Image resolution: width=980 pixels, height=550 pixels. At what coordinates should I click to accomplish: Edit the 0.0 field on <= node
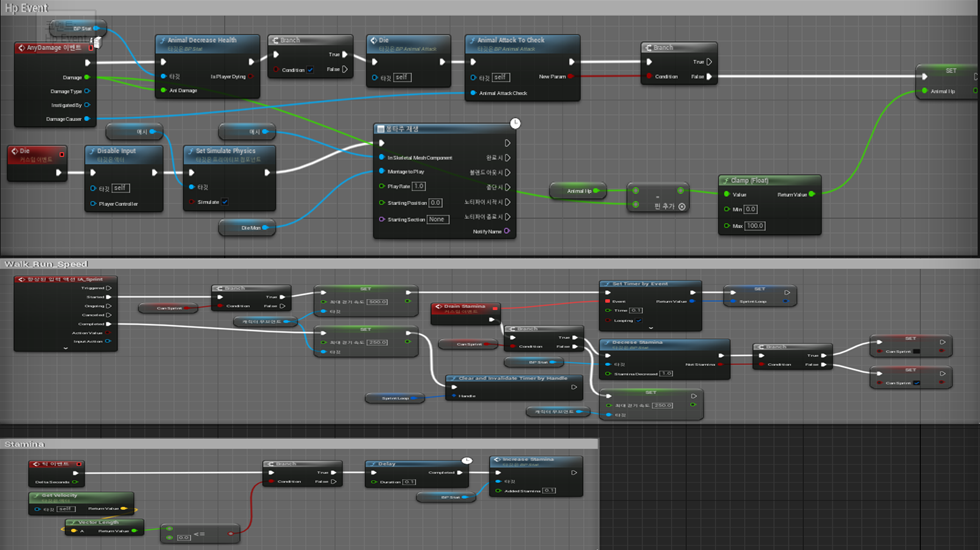click(x=184, y=538)
